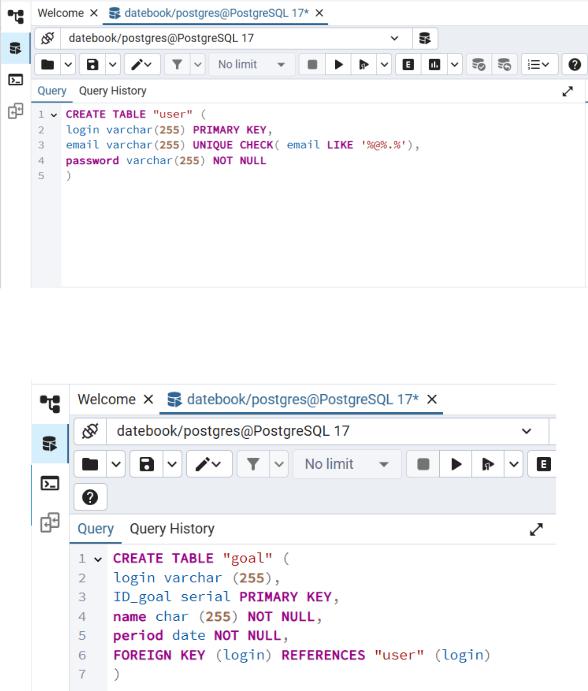Click PSQL tool terminal icon in top sidebar
Screen dimensions: 588x691
click(x=16, y=80)
